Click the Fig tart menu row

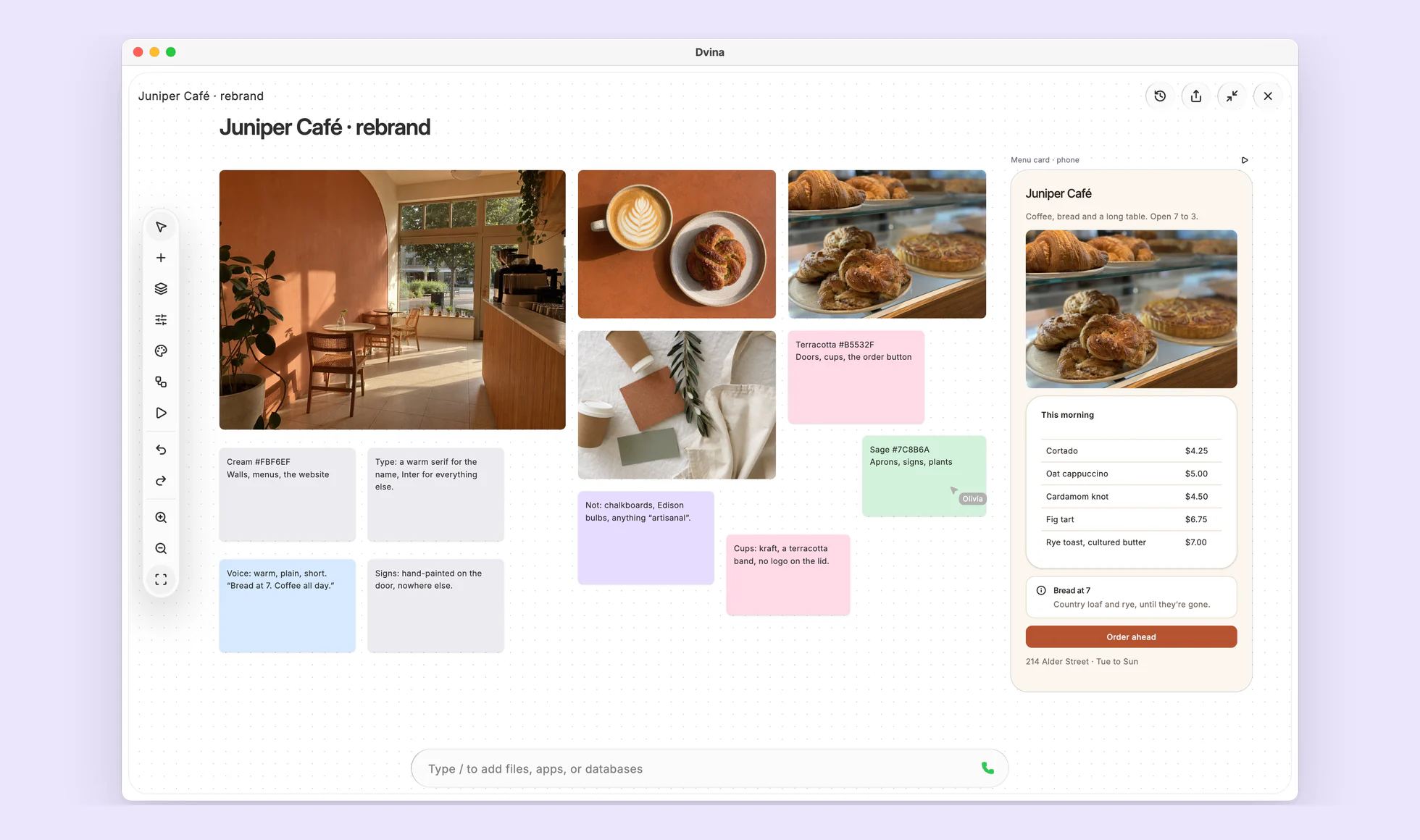click(1131, 519)
